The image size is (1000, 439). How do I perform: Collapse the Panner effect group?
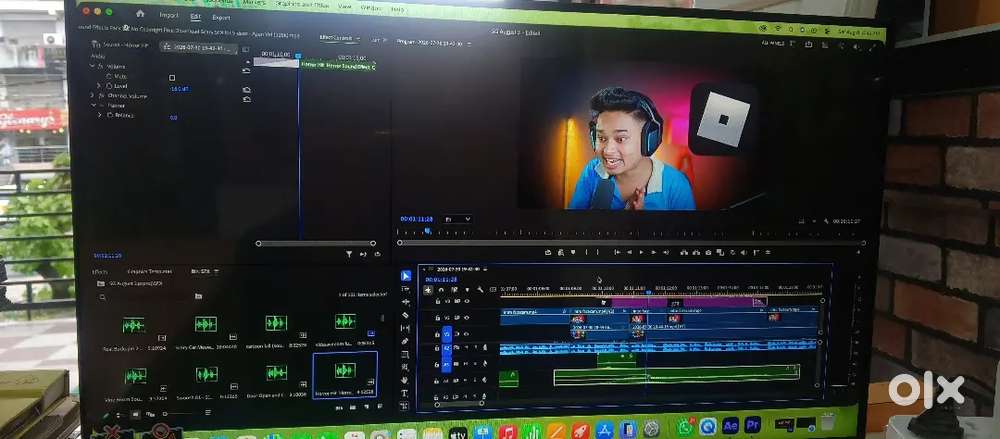(93, 105)
